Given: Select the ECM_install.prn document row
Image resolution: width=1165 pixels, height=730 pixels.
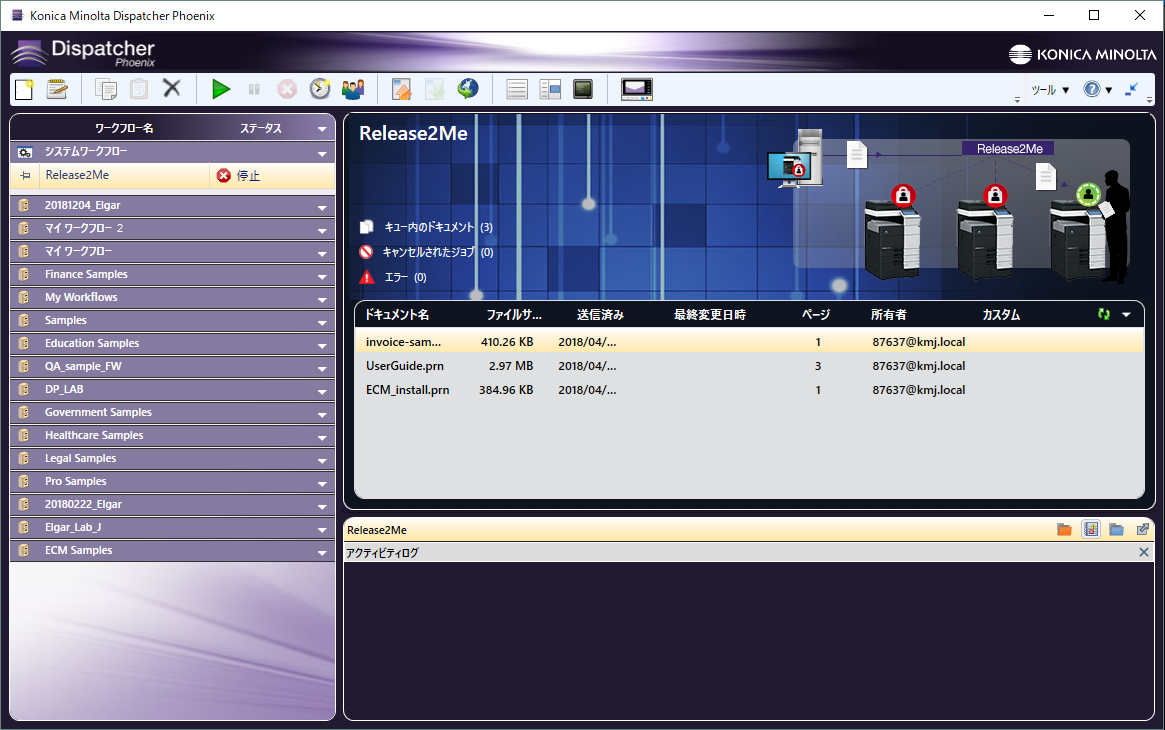Looking at the screenshot, I should [x=749, y=390].
